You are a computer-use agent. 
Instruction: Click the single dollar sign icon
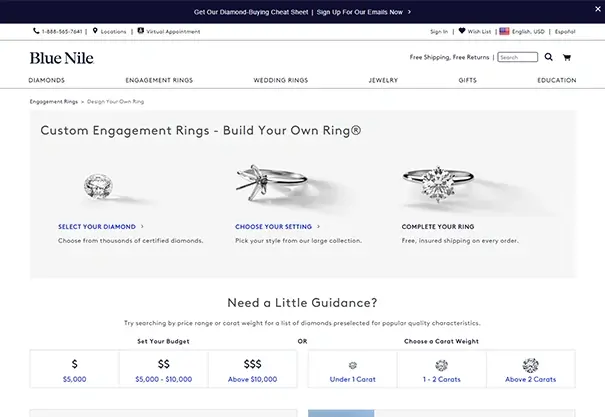[74, 364]
